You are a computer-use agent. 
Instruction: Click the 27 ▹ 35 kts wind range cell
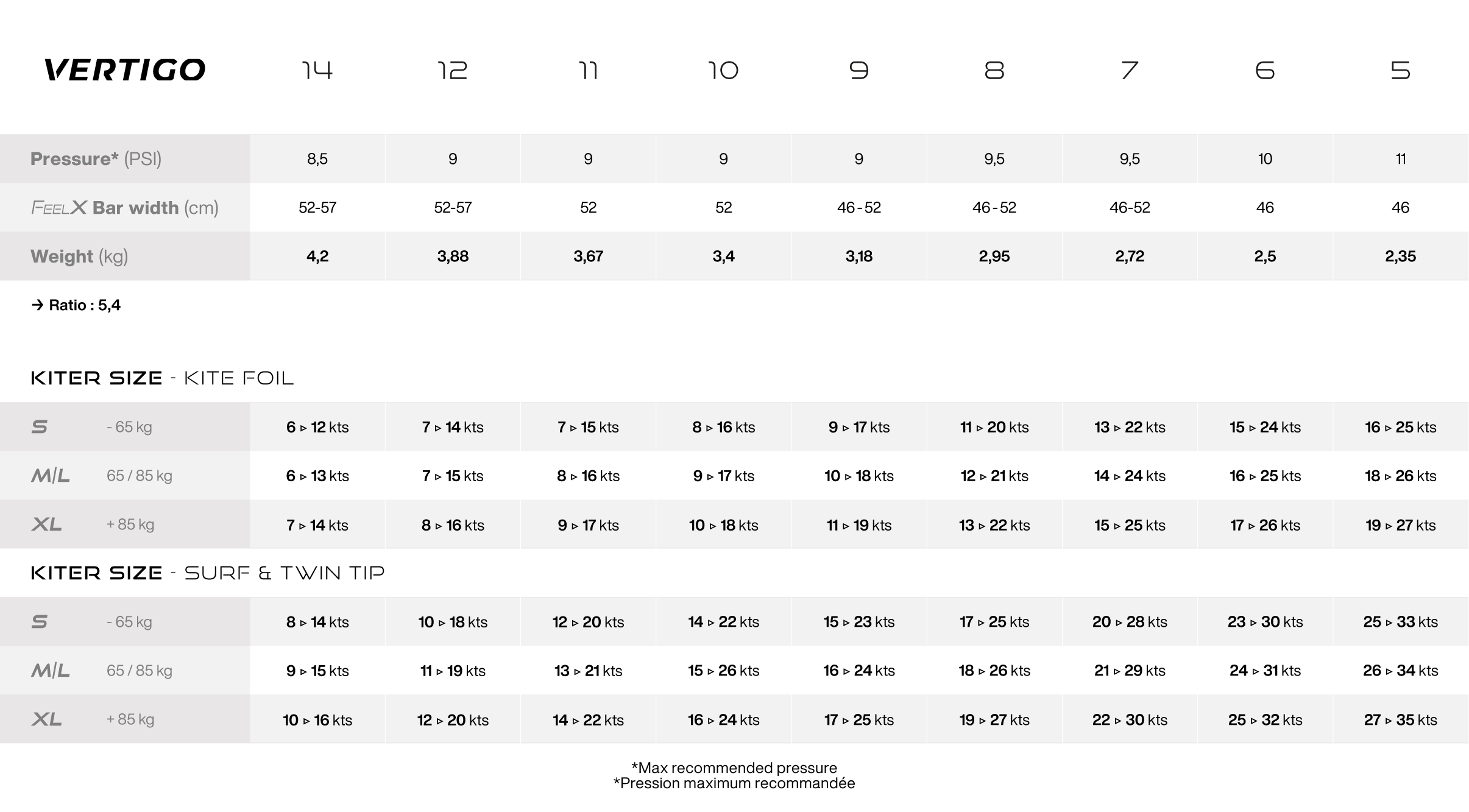(x=1400, y=720)
